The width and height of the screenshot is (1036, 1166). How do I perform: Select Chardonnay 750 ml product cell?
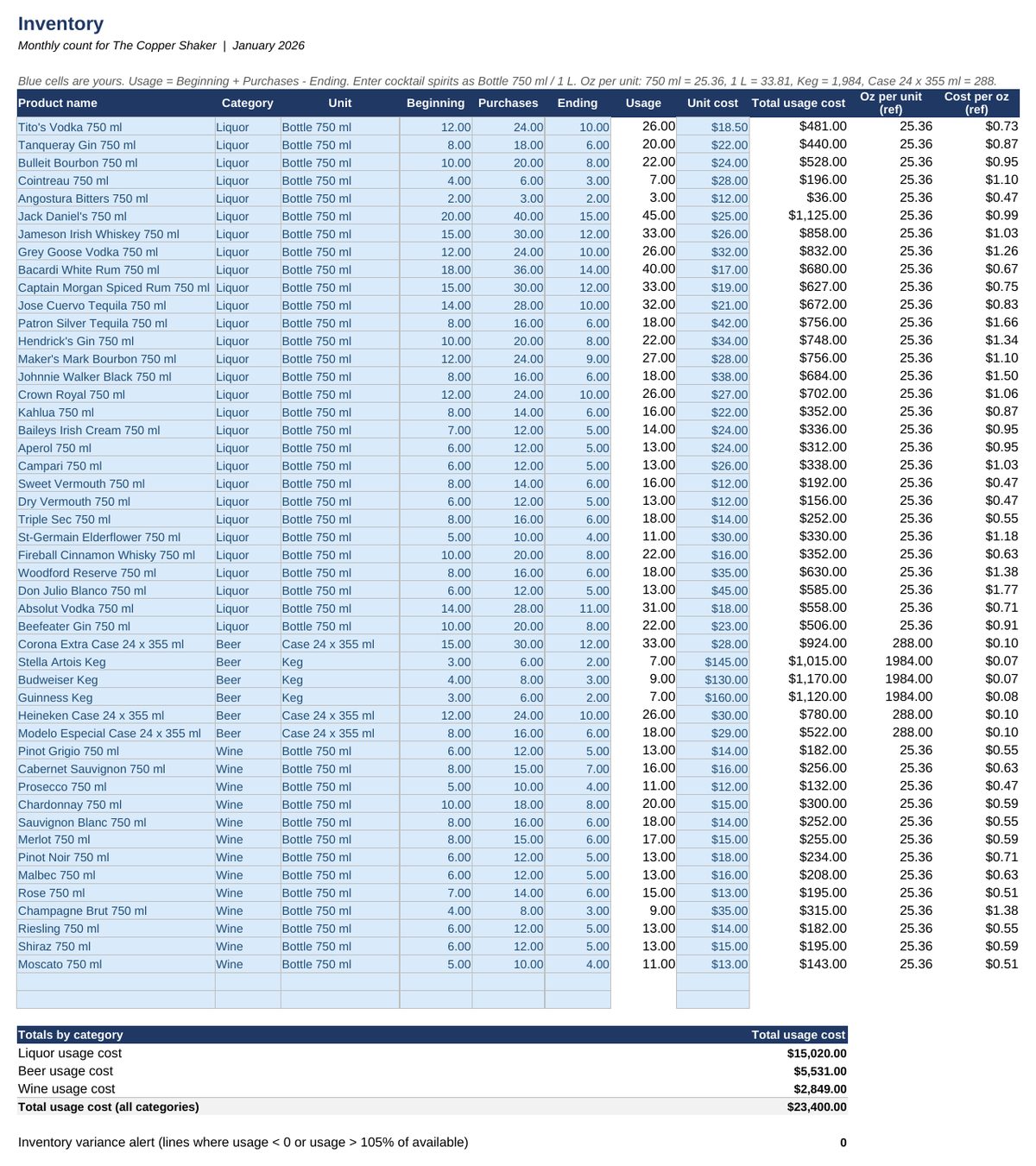(116, 804)
